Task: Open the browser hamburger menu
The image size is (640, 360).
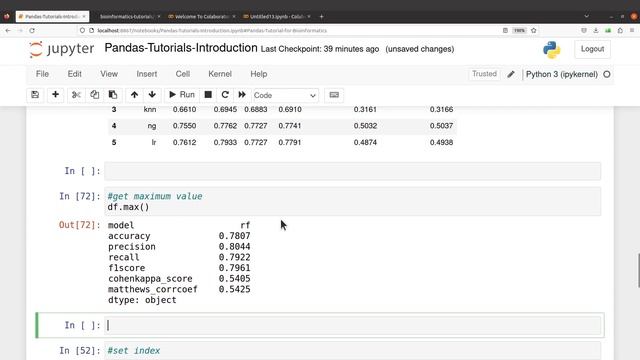Action: pyautogui.click(x=632, y=31)
